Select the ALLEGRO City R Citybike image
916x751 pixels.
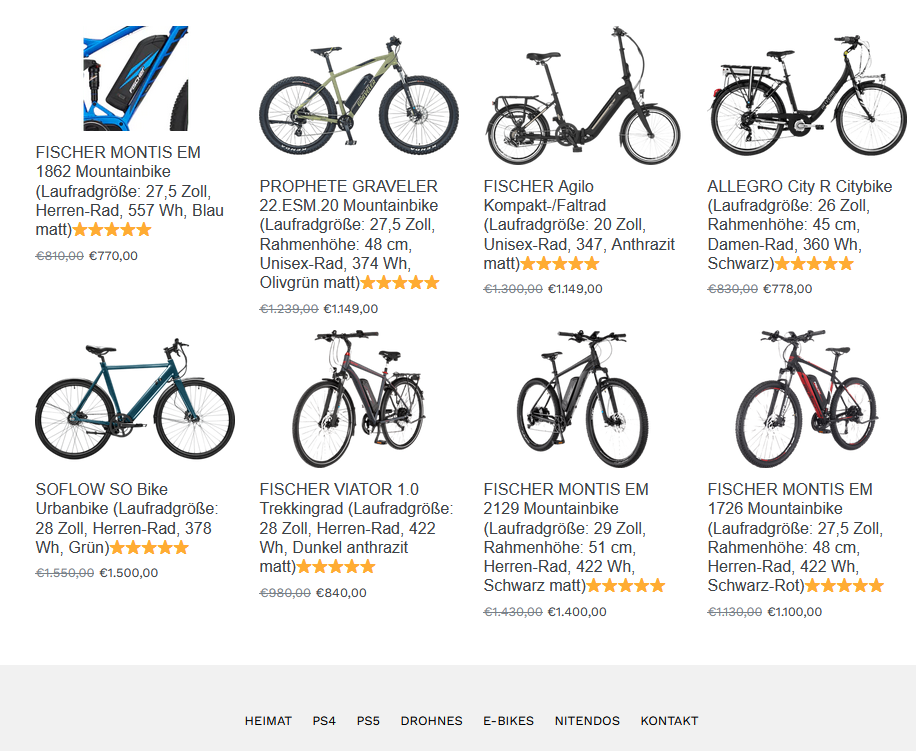tap(807, 95)
